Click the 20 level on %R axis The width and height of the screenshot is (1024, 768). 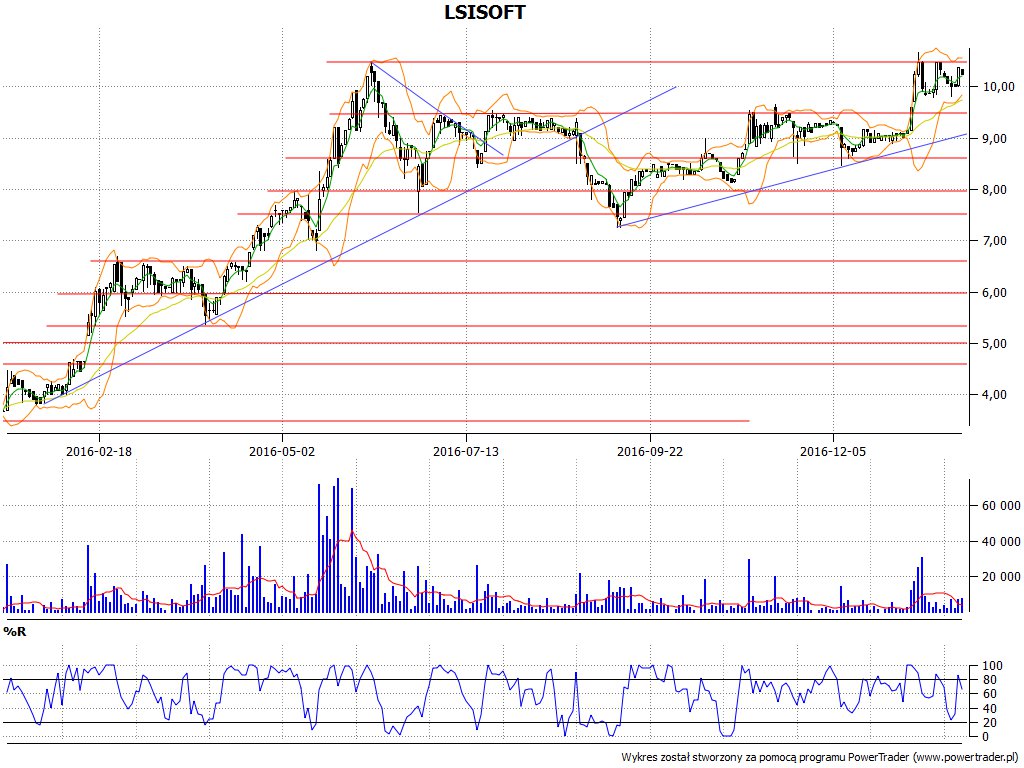[989, 722]
